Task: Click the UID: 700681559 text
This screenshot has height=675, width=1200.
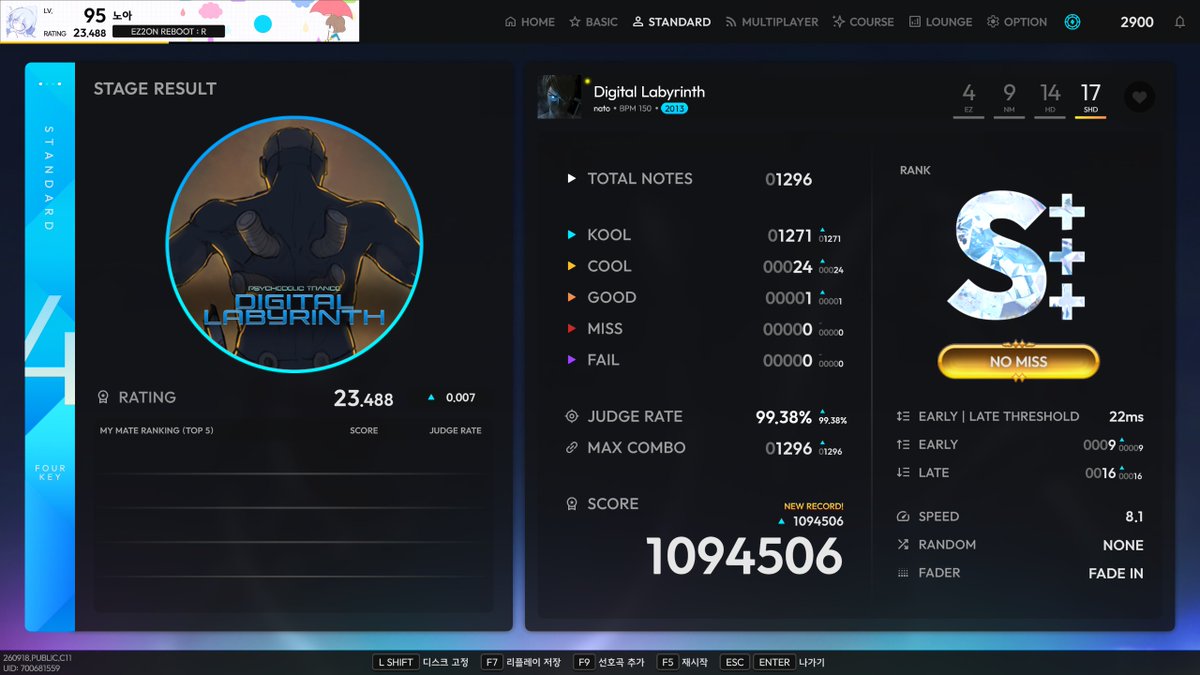Action: (x=32, y=668)
